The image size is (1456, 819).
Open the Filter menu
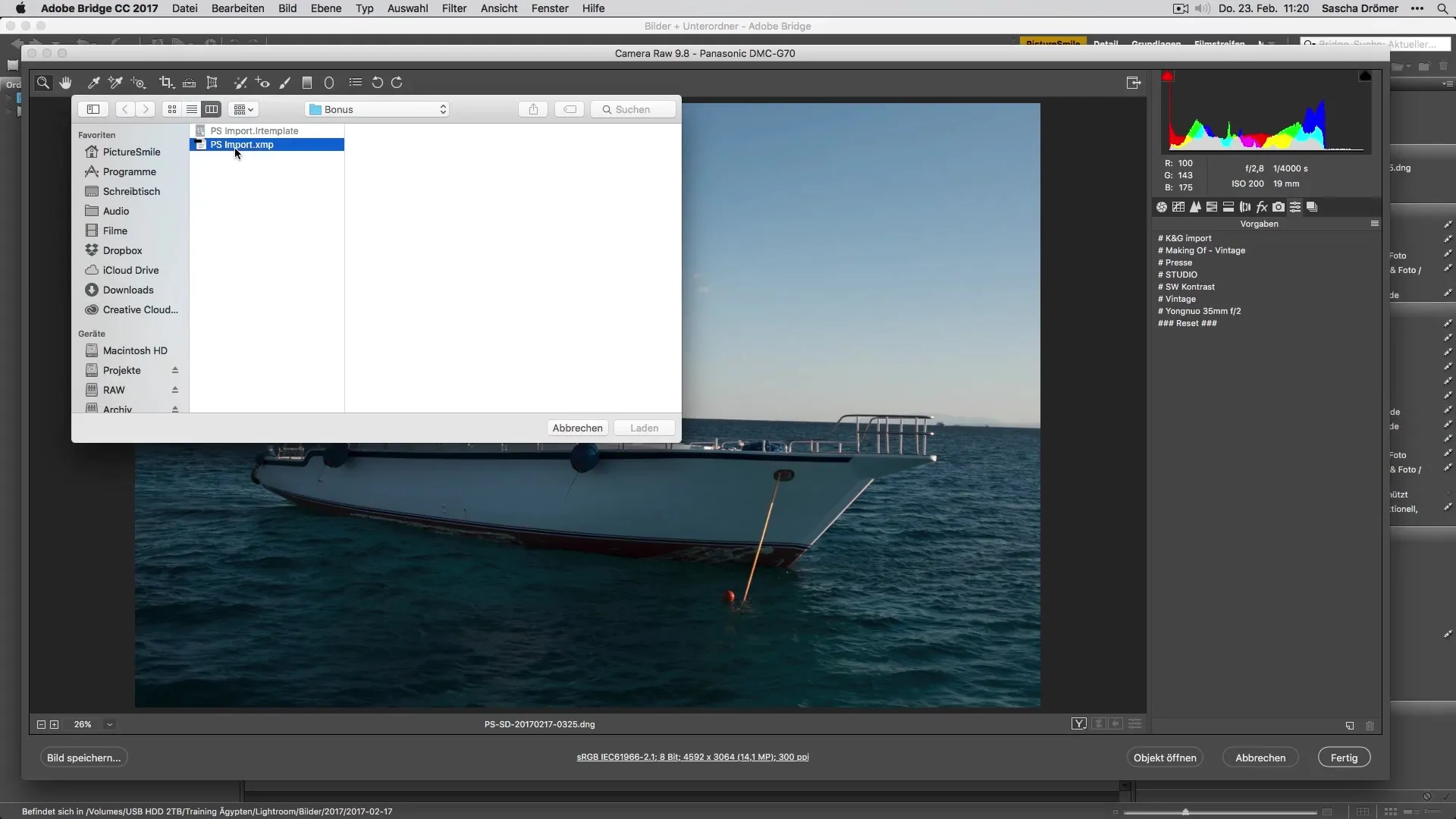(x=454, y=8)
